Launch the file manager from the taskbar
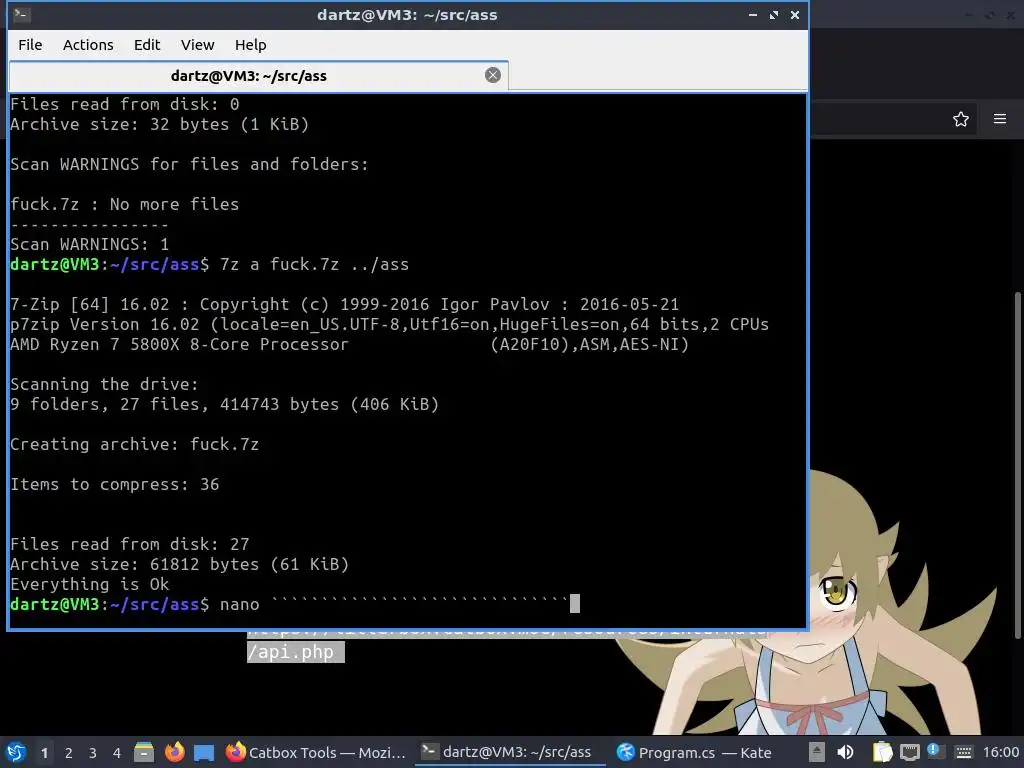Viewport: 1024px width, 768px height. click(x=144, y=752)
